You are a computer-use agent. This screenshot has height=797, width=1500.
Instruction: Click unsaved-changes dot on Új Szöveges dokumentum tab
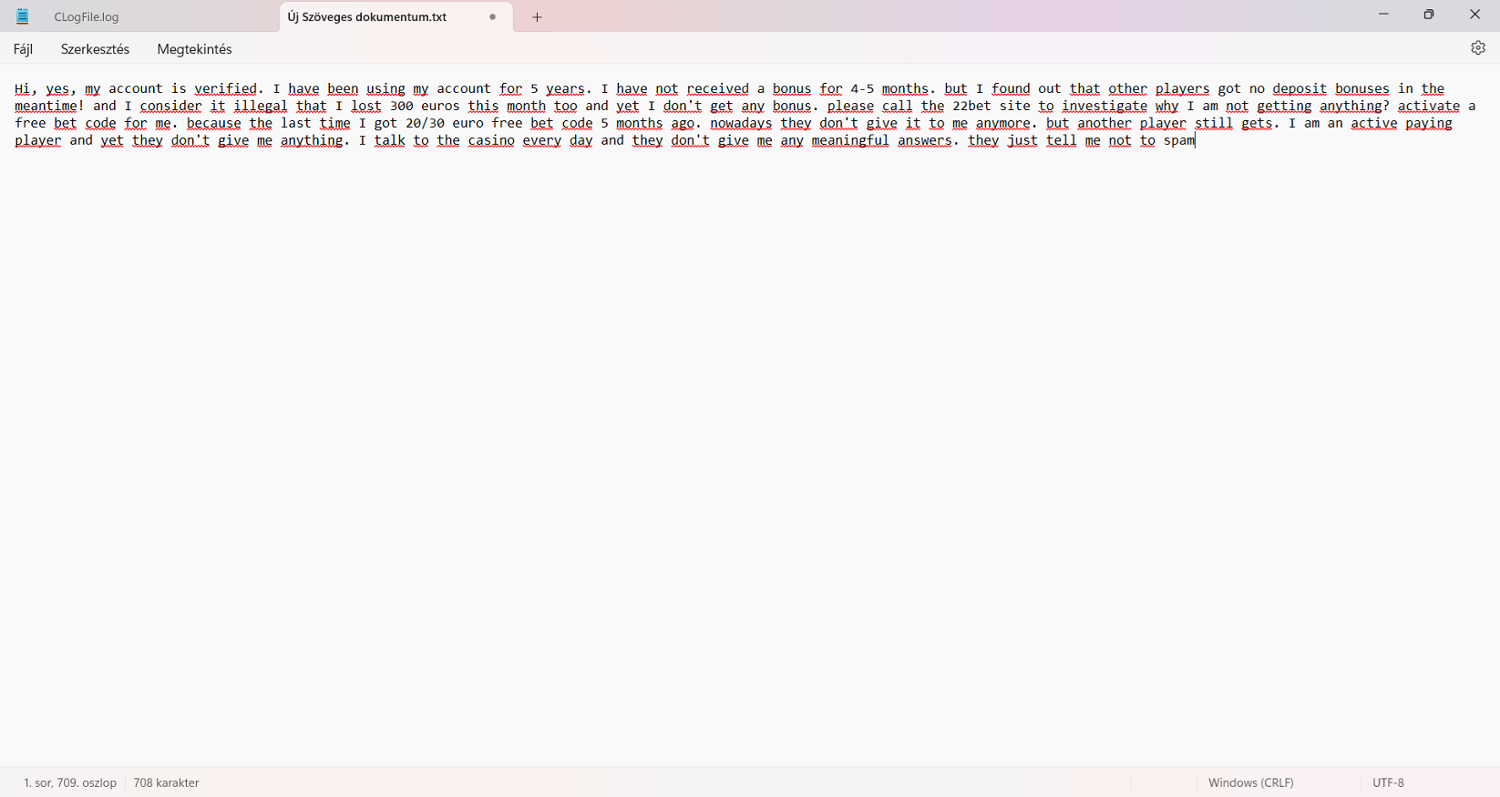pos(492,17)
